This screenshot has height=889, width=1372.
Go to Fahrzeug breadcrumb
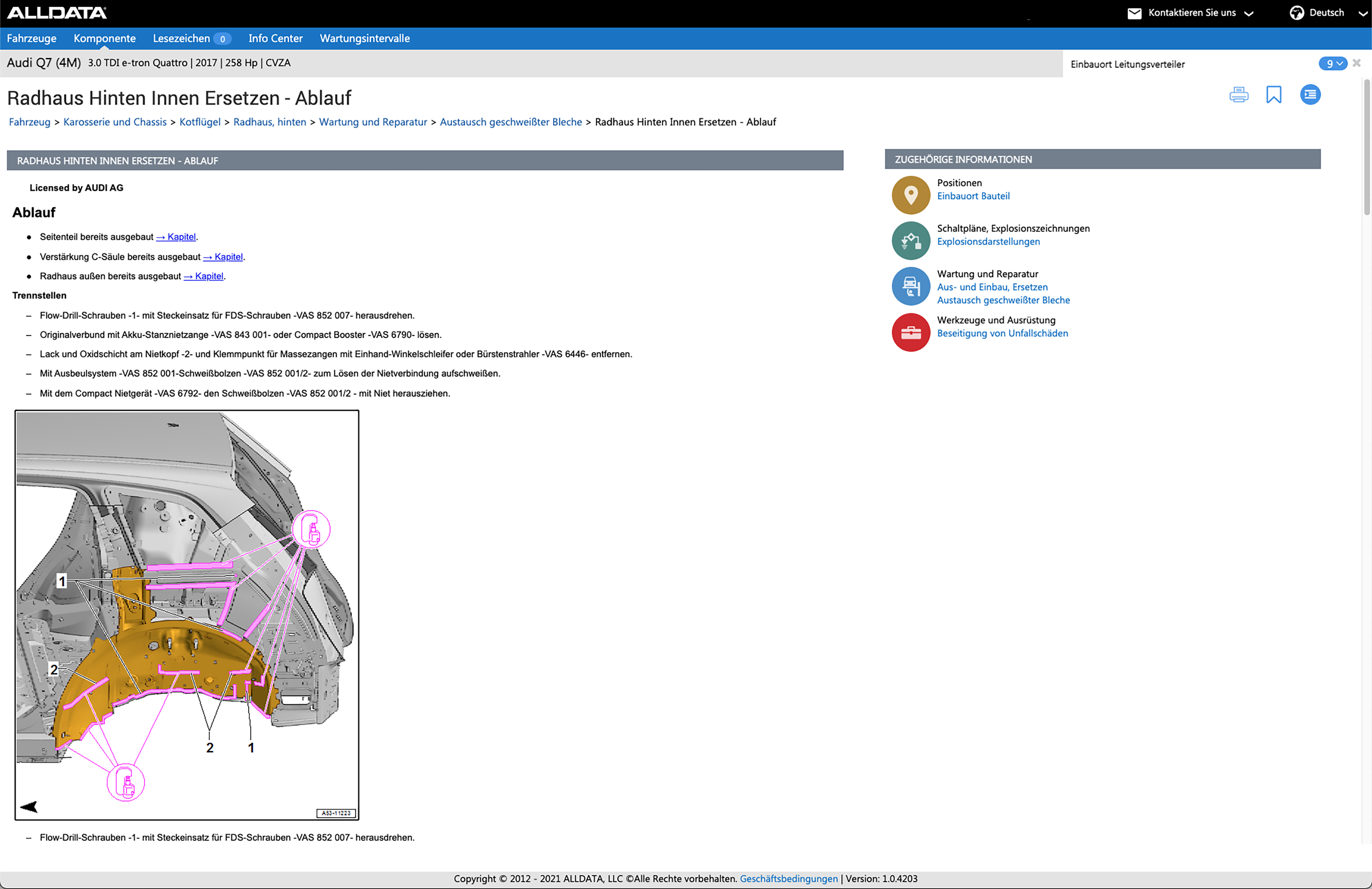pos(29,122)
